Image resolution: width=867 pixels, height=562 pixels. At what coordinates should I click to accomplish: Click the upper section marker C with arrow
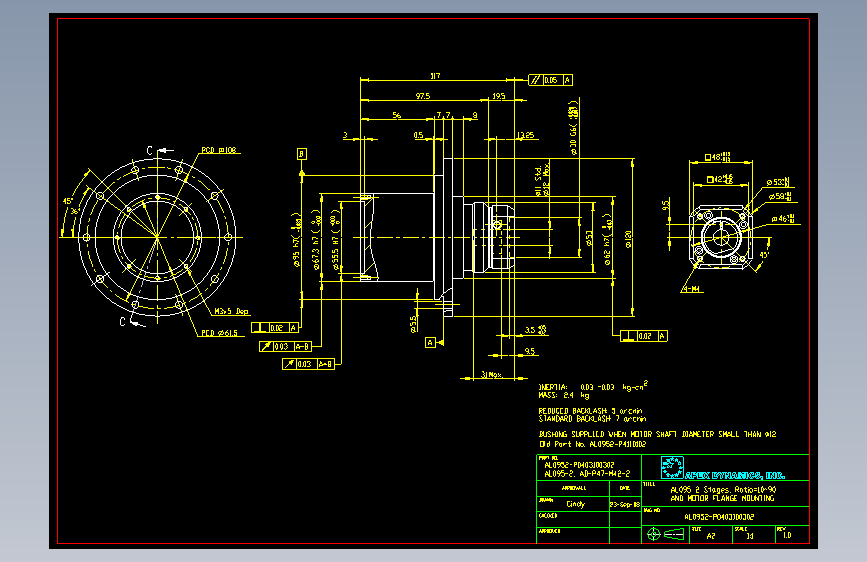tap(160, 150)
